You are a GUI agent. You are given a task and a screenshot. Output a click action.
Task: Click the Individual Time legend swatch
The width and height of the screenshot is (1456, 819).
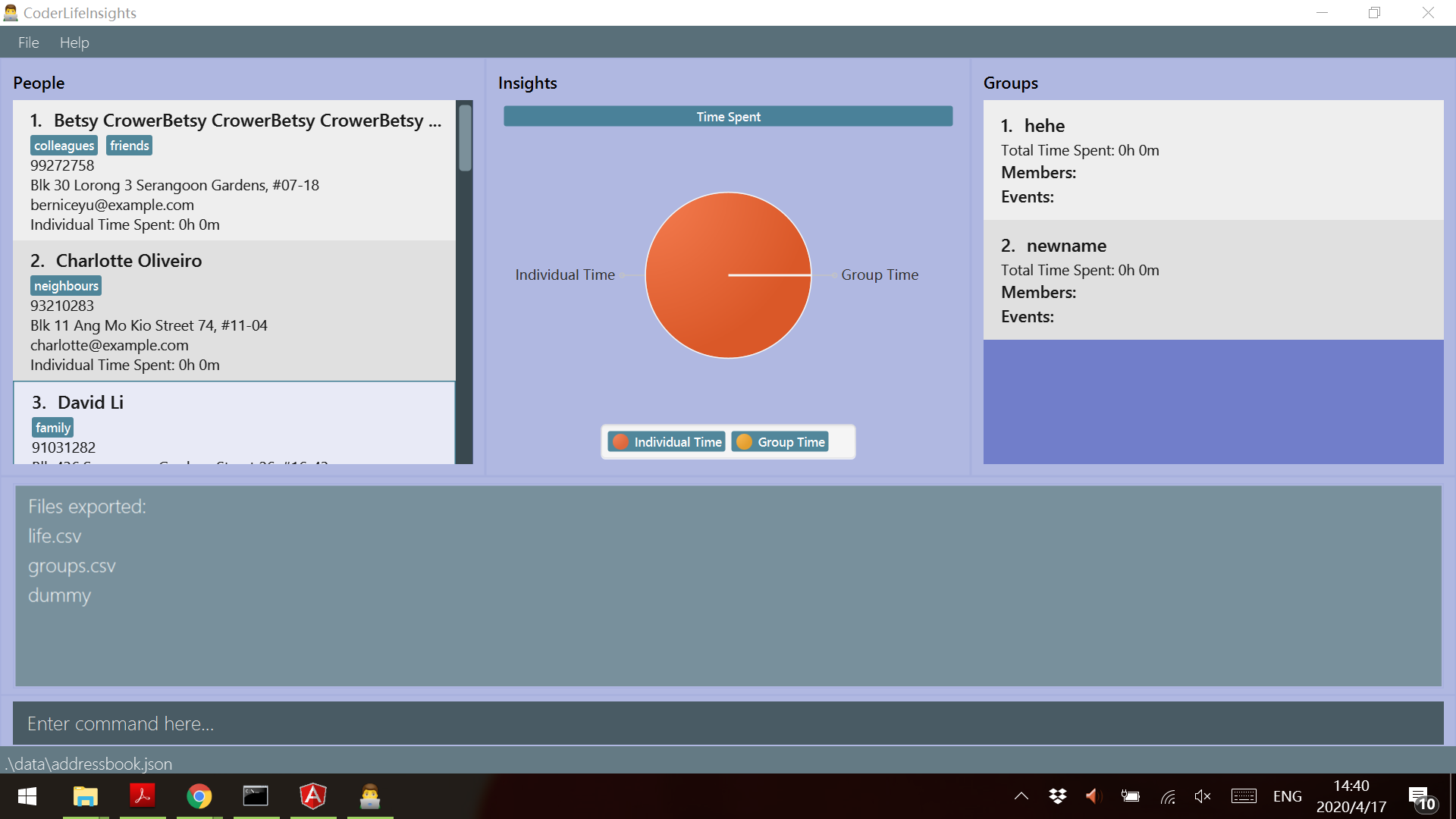[620, 442]
